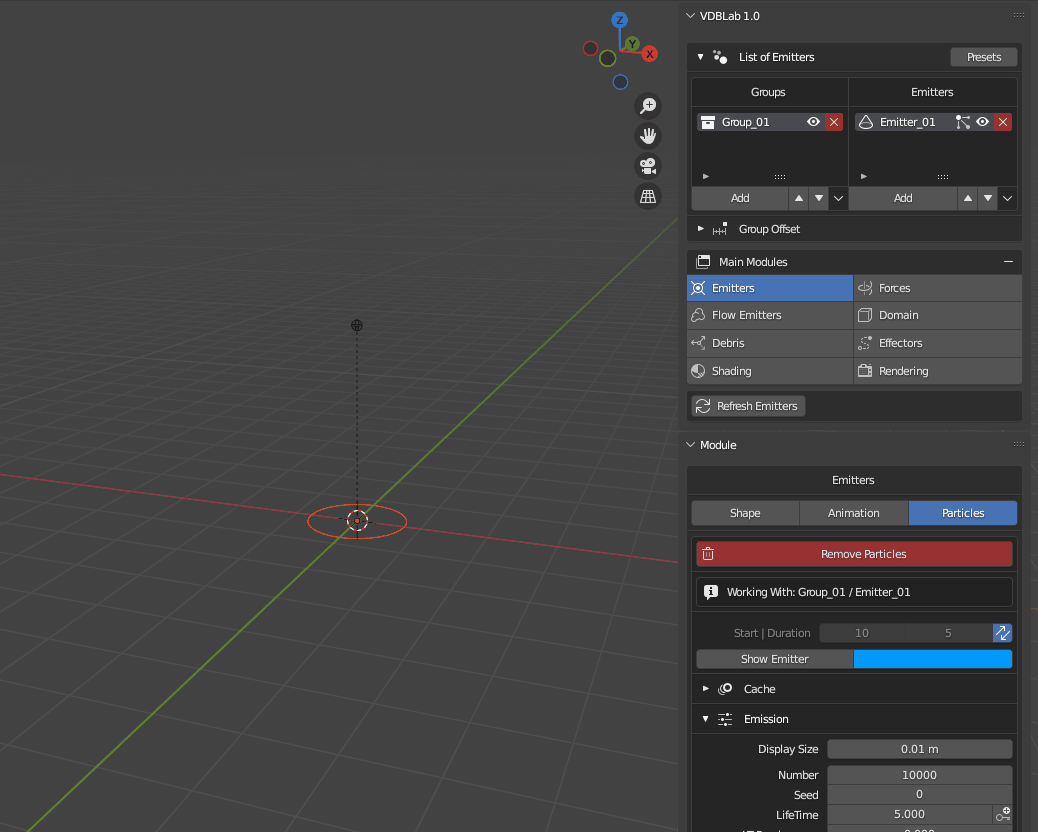Click the LifeTime keyframe icon

1002,814
